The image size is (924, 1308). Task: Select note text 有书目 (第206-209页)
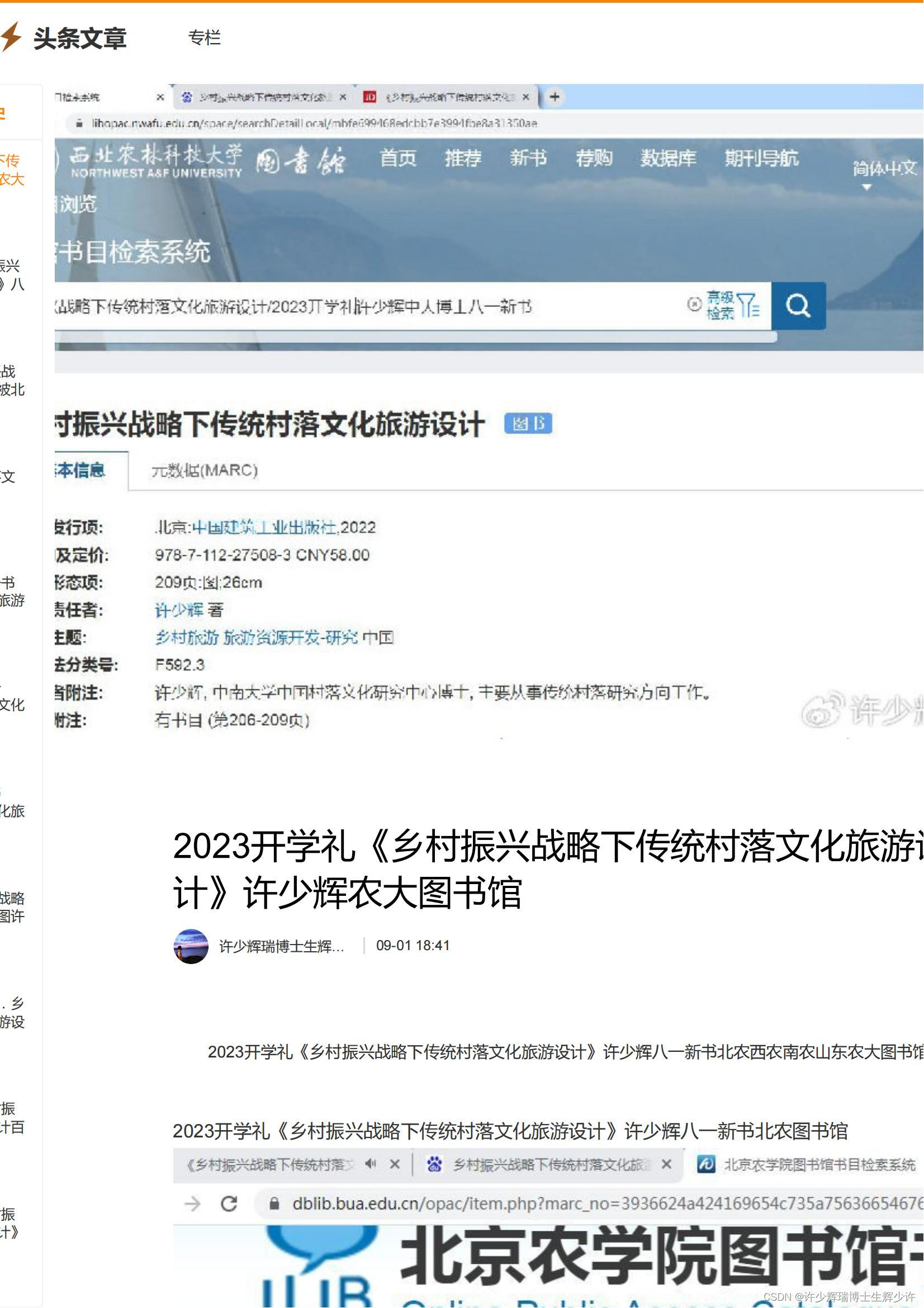[233, 721]
